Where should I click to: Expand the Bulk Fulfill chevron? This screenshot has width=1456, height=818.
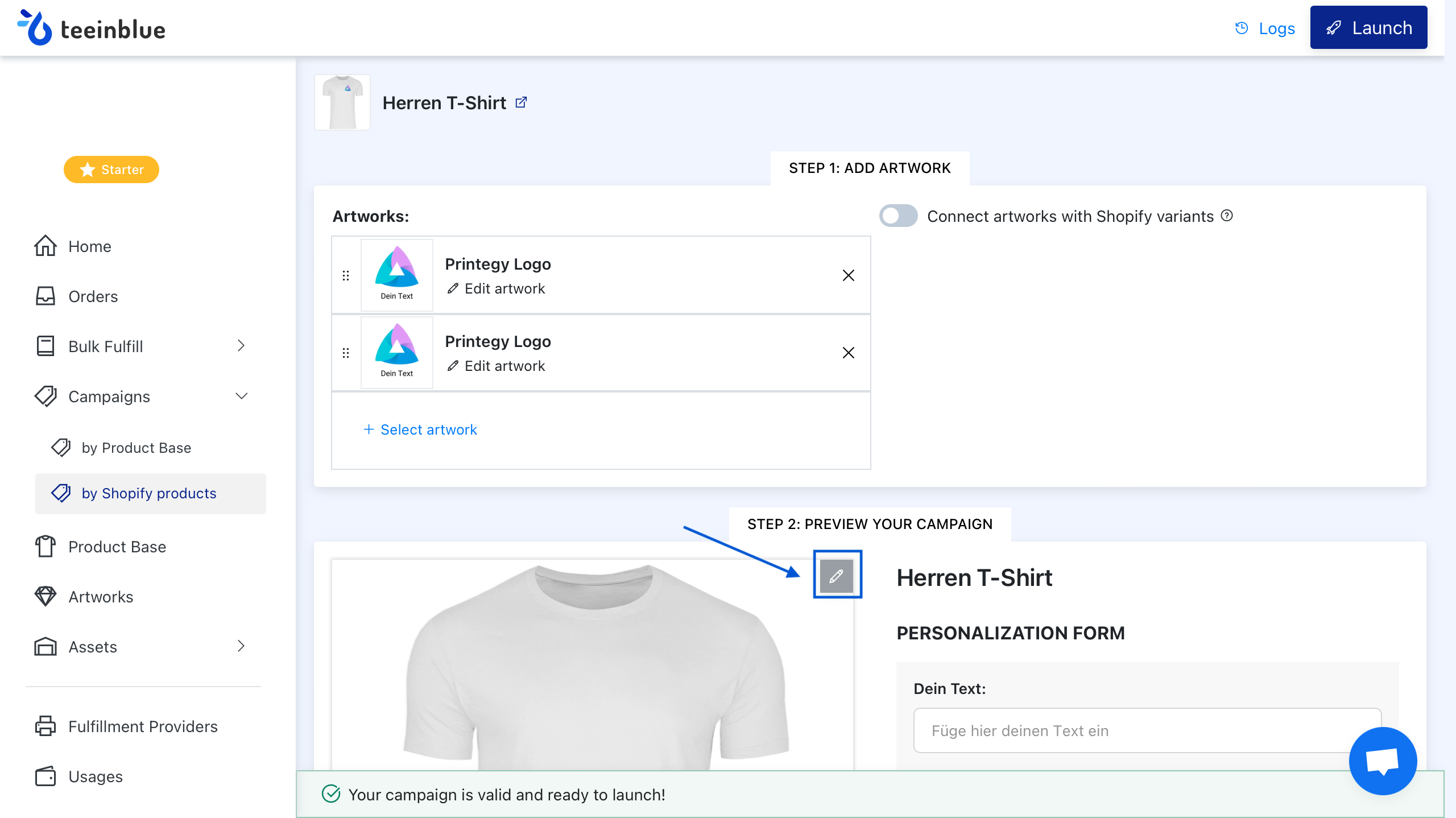click(241, 346)
